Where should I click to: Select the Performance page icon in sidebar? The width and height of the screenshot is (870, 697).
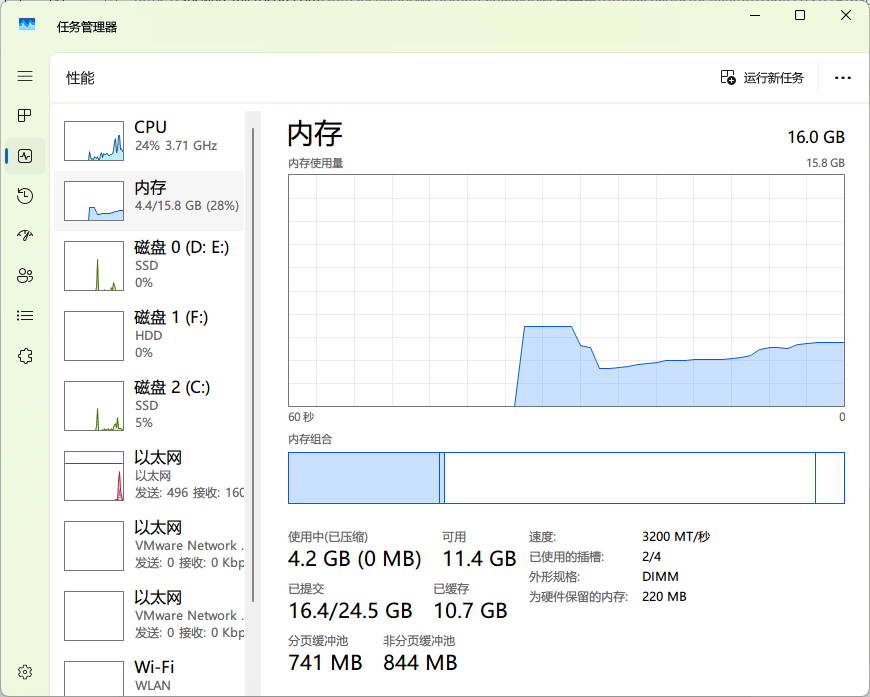[25, 156]
